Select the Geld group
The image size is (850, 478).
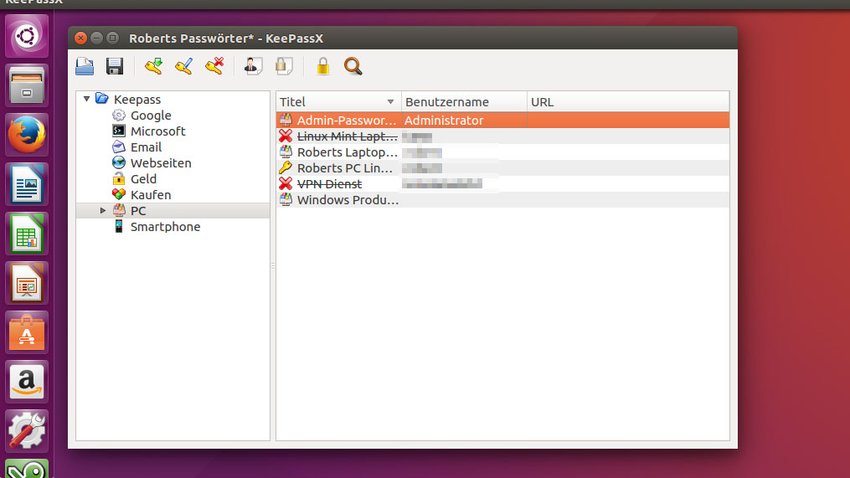143,179
